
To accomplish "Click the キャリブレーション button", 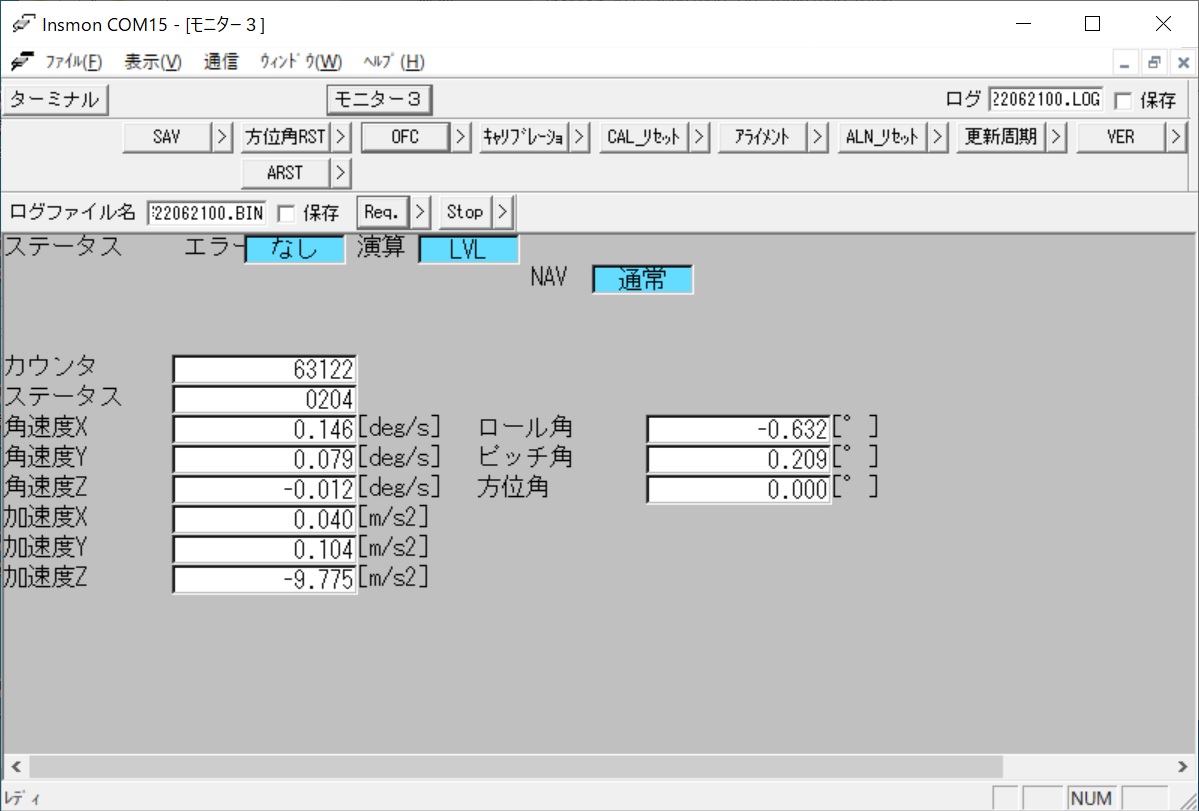I will [525, 137].
